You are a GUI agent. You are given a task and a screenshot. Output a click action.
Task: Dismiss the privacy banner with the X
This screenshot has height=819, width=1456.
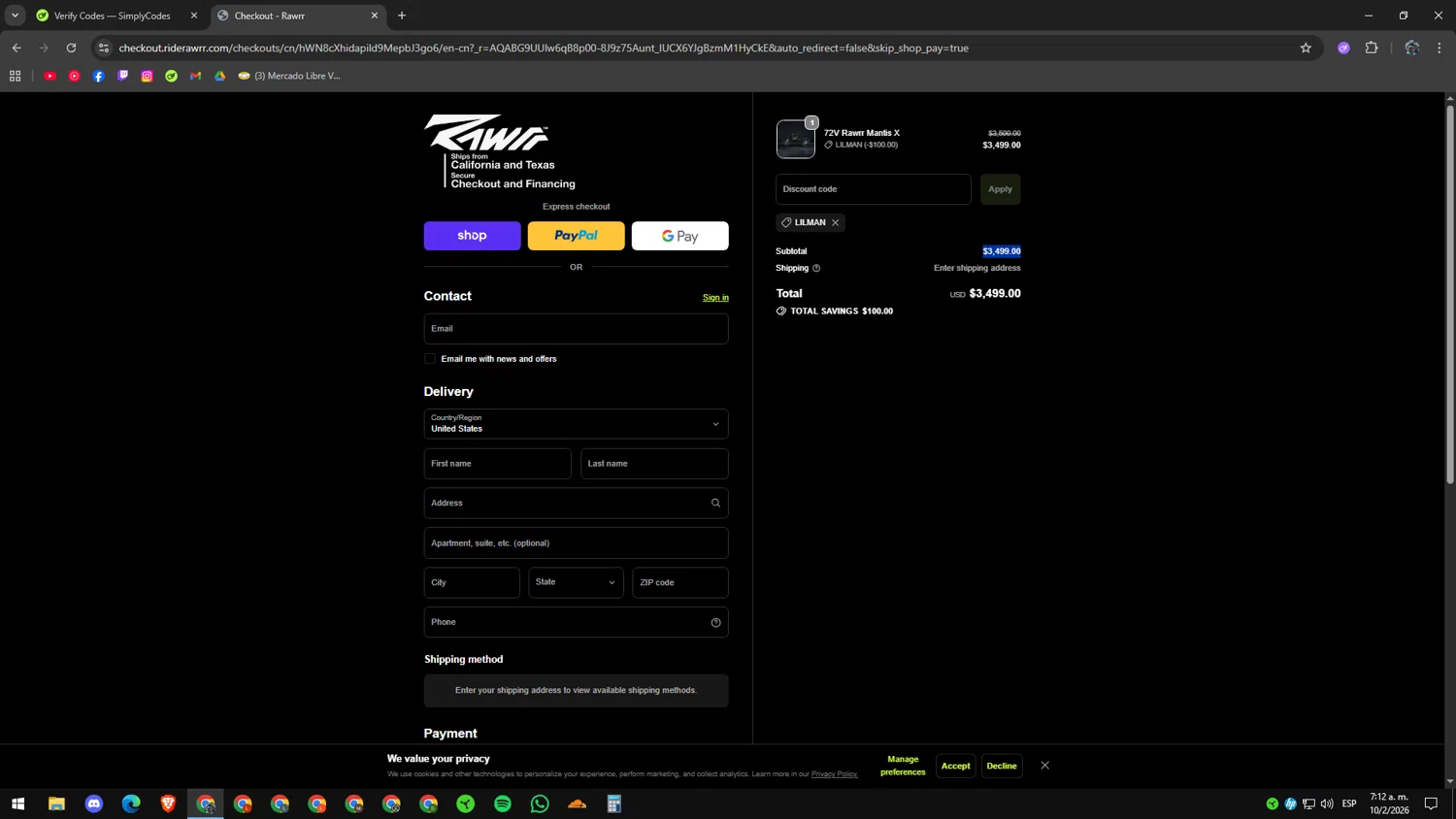click(x=1044, y=766)
